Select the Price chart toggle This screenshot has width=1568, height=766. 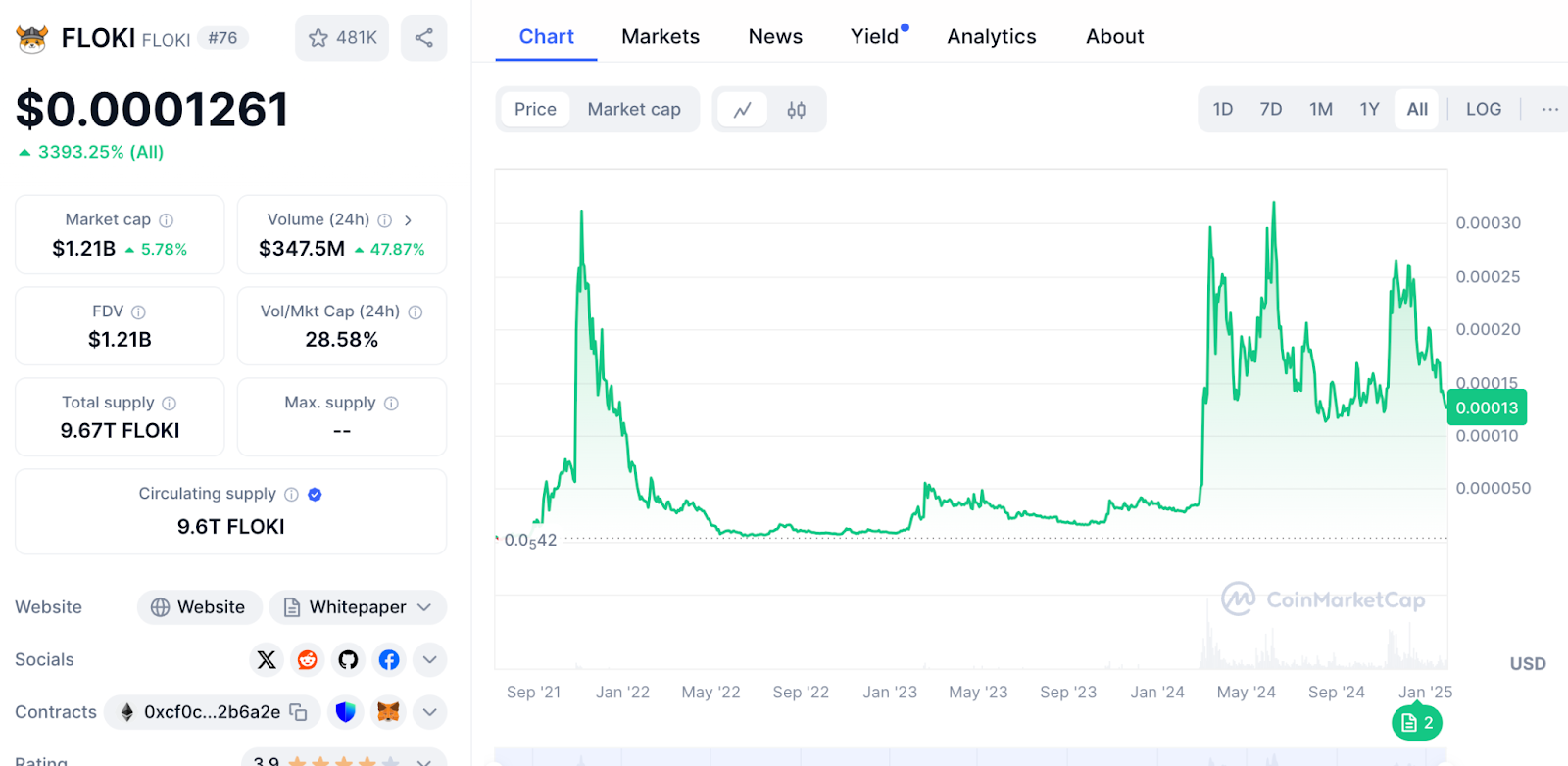point(535,109)
